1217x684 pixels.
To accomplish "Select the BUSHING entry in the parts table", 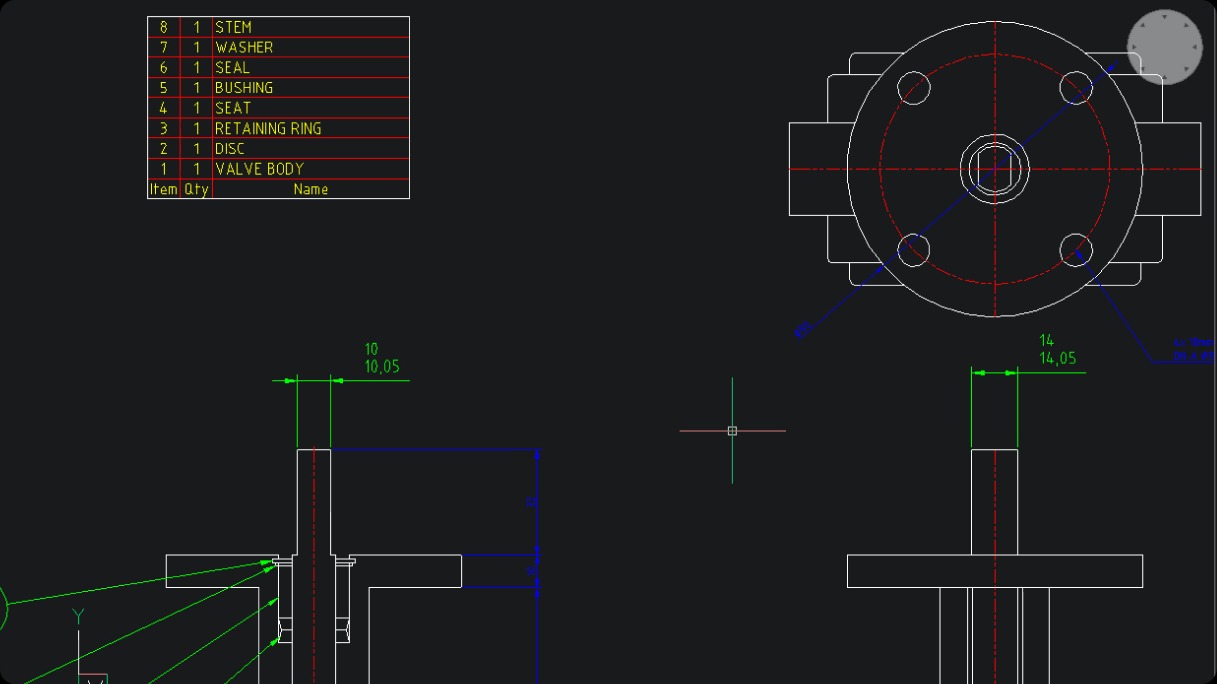I will tap(244, 87).
